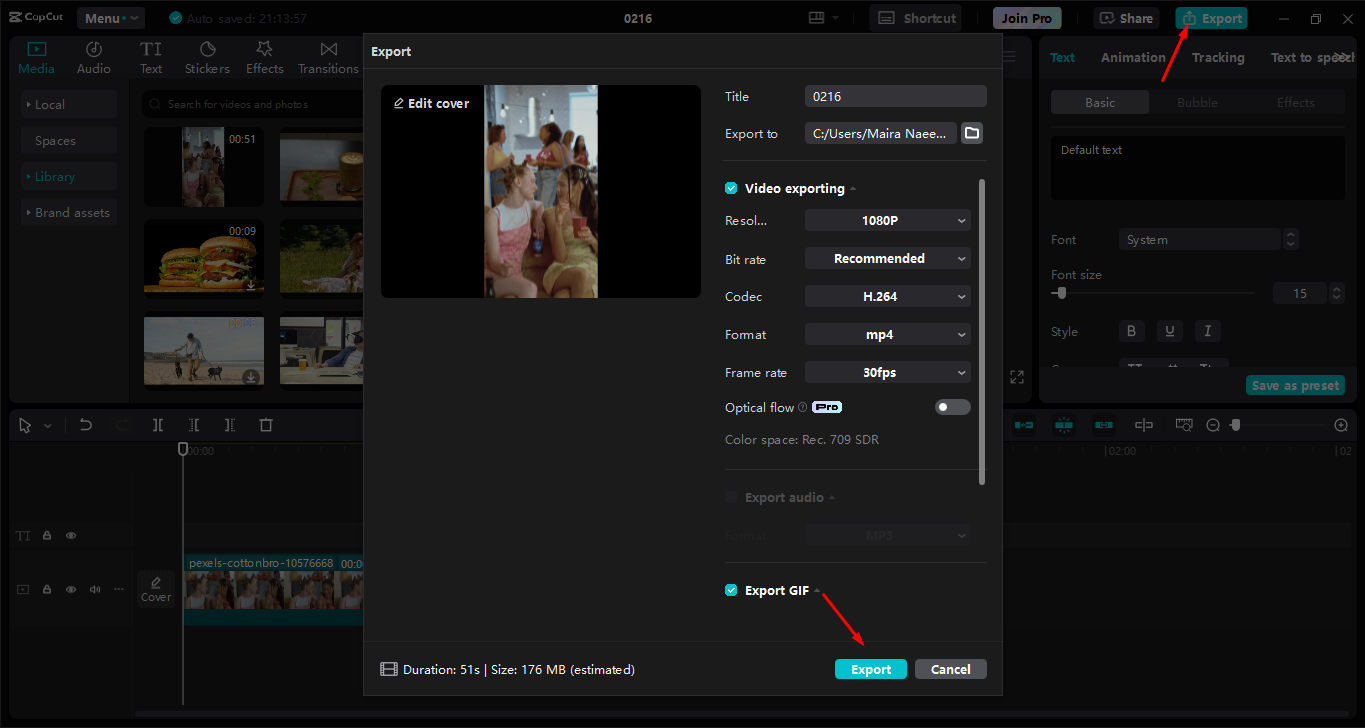Select the split clip icon in timeline toolbar
1365x728 pixels.
tap(157, 424)
